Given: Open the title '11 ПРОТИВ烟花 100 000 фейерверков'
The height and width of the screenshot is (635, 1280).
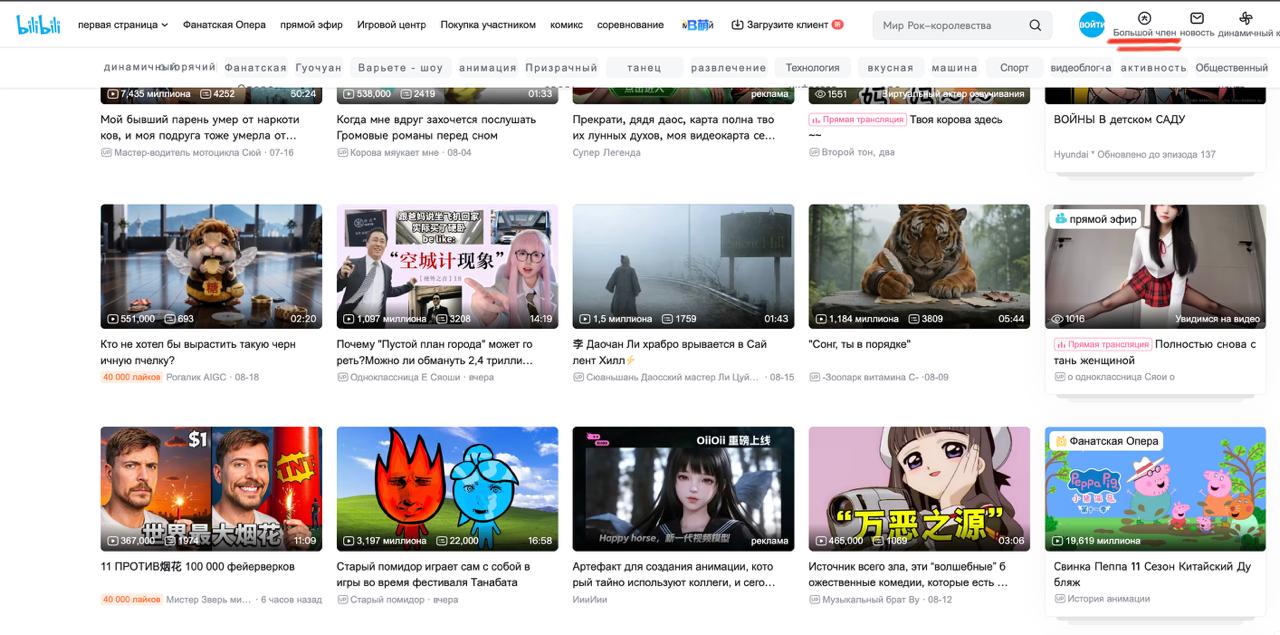Looking at the screenshot, I should (198, 566).
